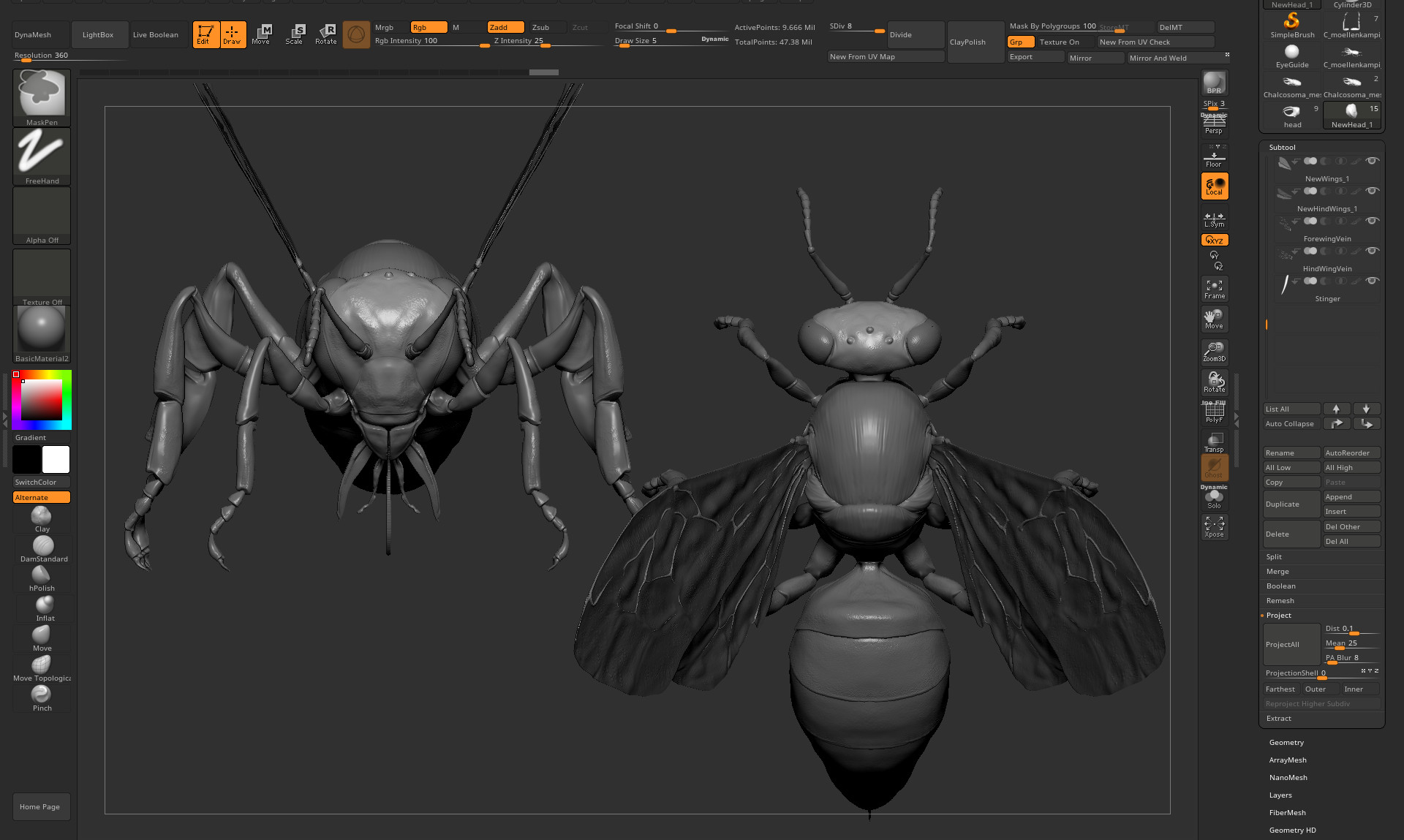Open LightBox browser

98,34
